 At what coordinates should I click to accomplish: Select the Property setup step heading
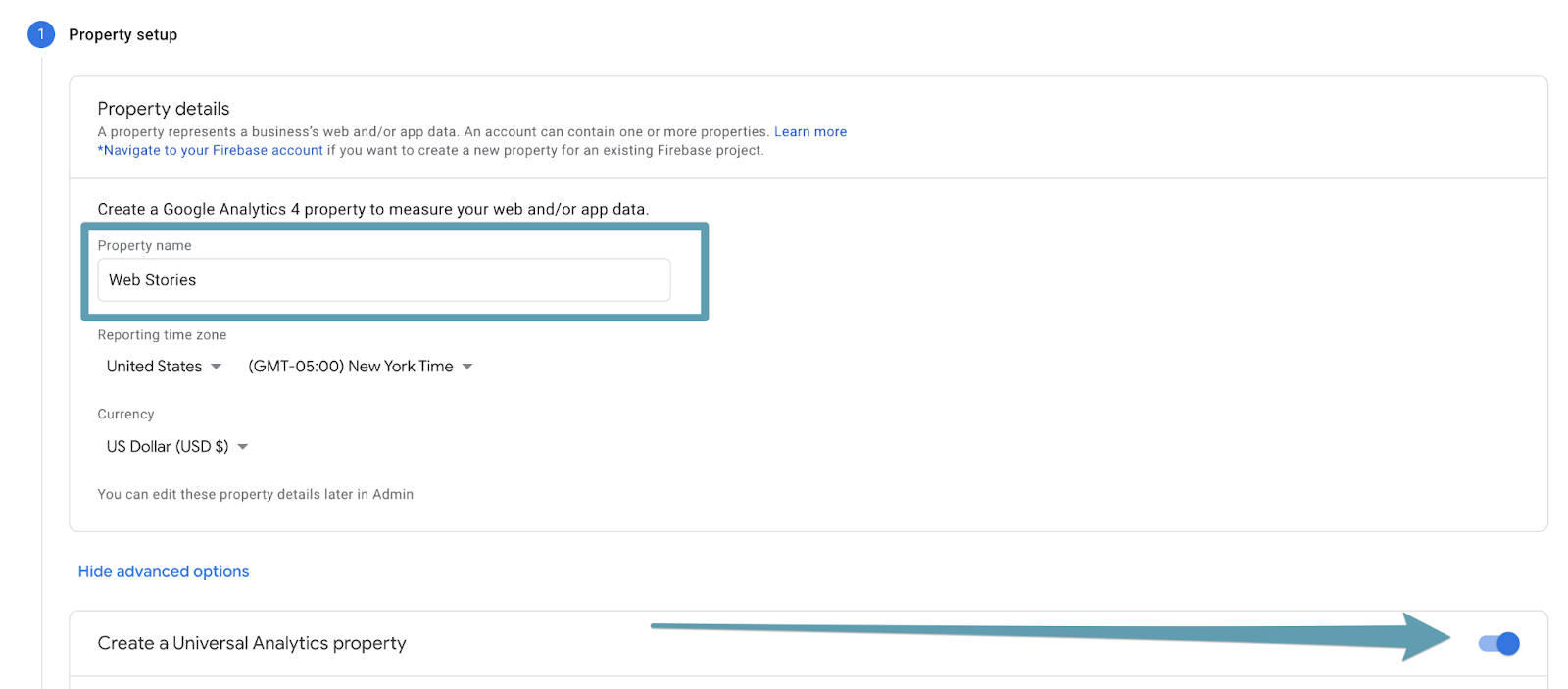tap(122, 34)
